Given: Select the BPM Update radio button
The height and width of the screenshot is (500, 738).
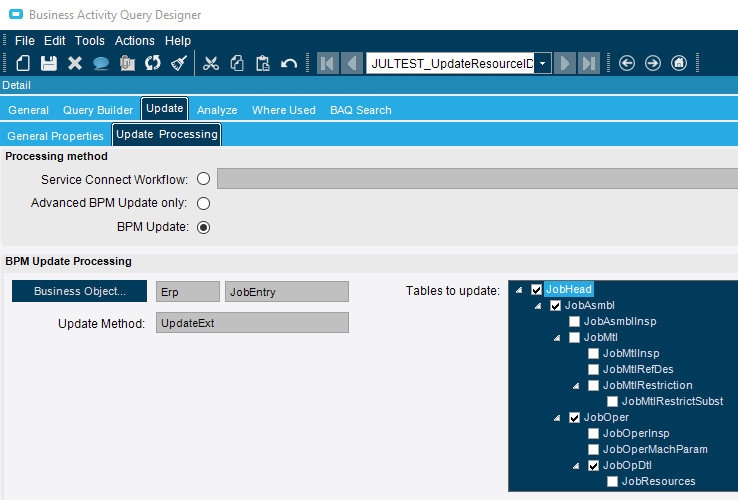Looking at the screenshot, I should coord(203,227).
